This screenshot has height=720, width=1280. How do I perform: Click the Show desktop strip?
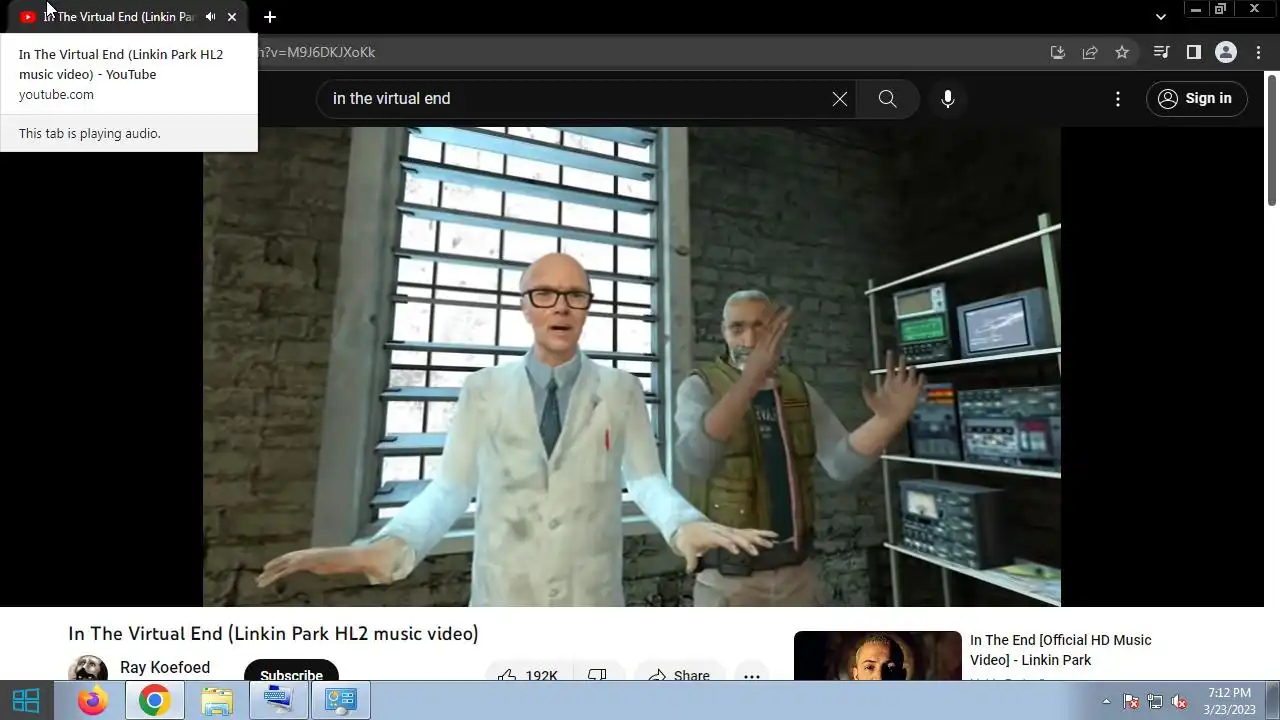[1272, 700]
